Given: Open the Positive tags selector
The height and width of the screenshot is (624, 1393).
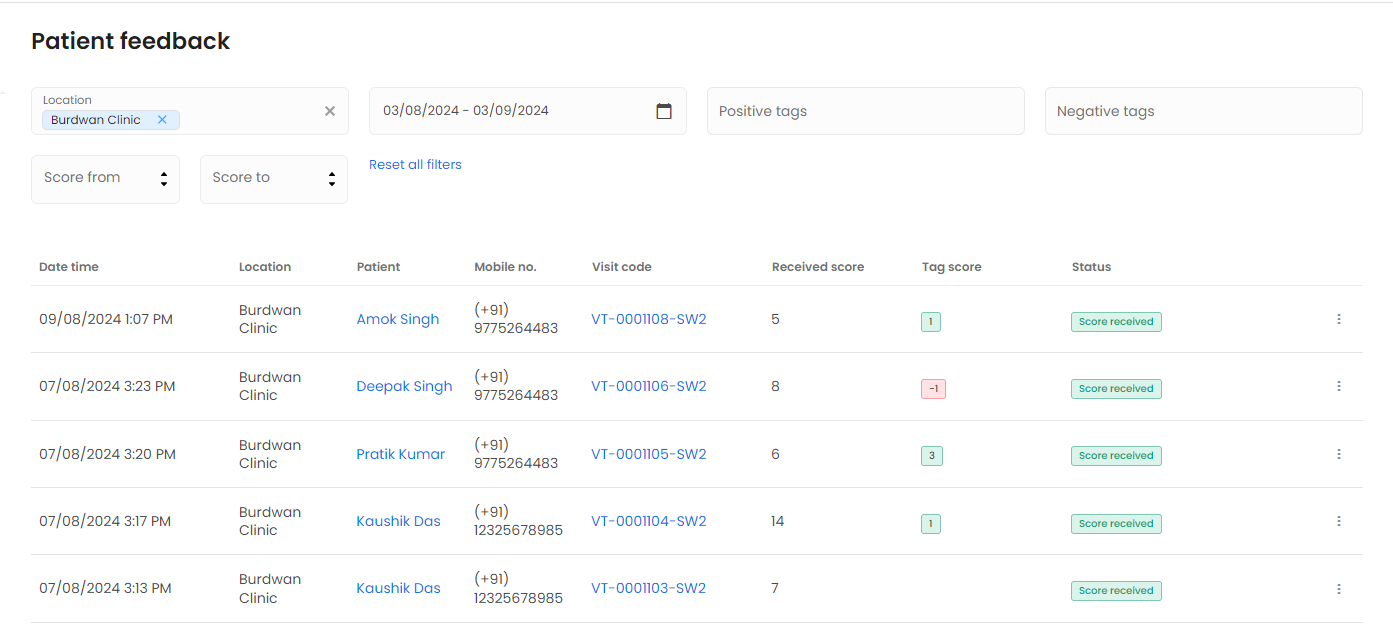Looking at the screenshot, I should click(865, 111).
